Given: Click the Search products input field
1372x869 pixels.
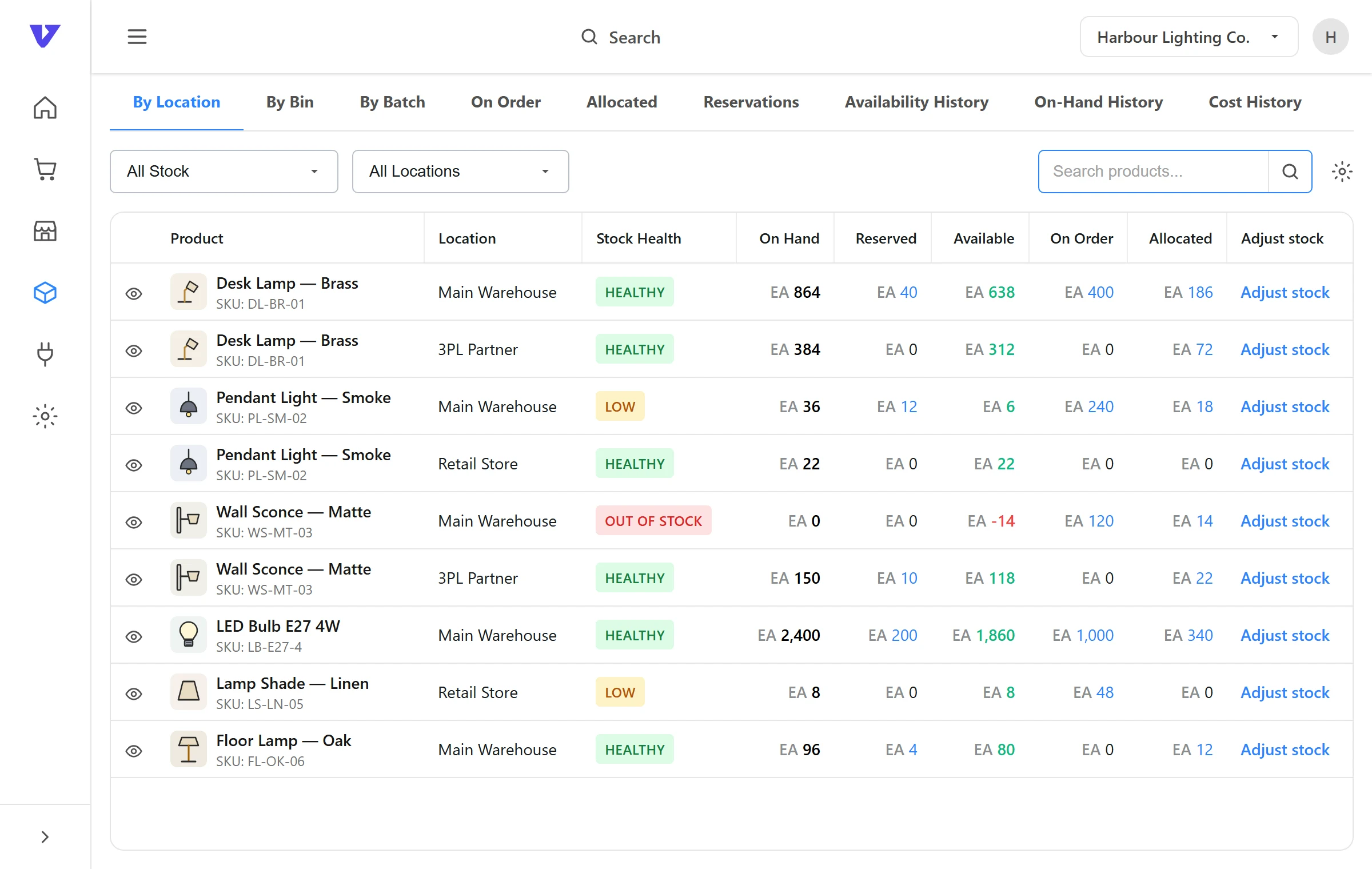Looking at the screenshot, I should click(1154, 172).
